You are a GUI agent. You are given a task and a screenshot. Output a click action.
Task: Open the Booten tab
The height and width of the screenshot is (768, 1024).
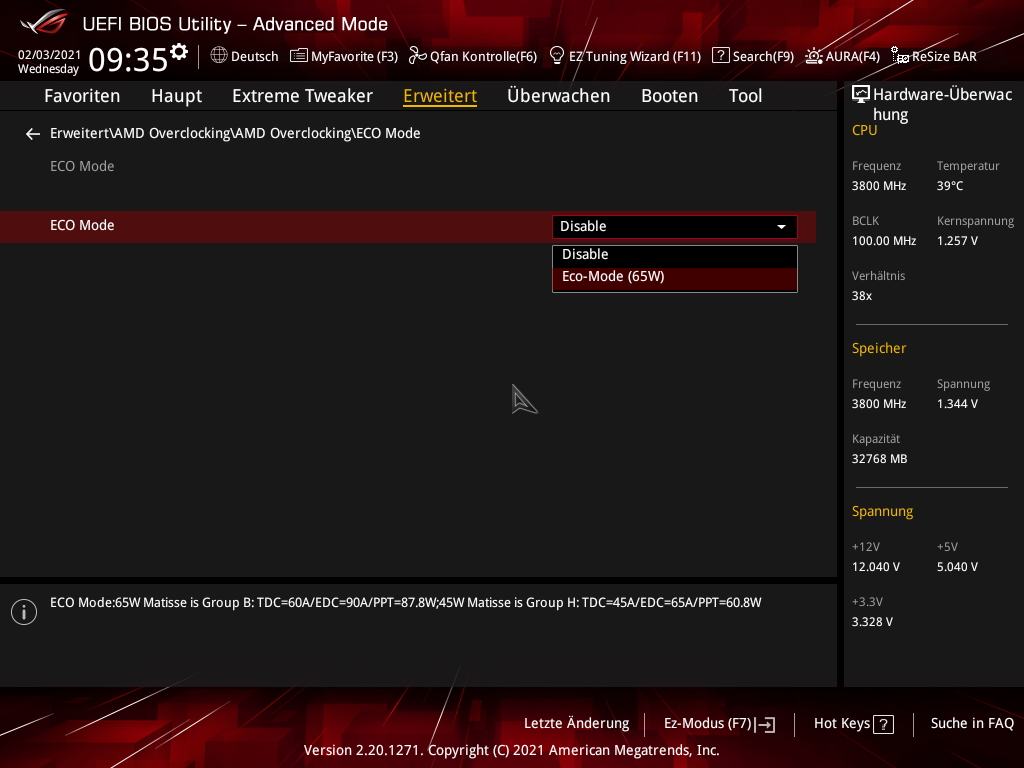[x=669, y=96]
